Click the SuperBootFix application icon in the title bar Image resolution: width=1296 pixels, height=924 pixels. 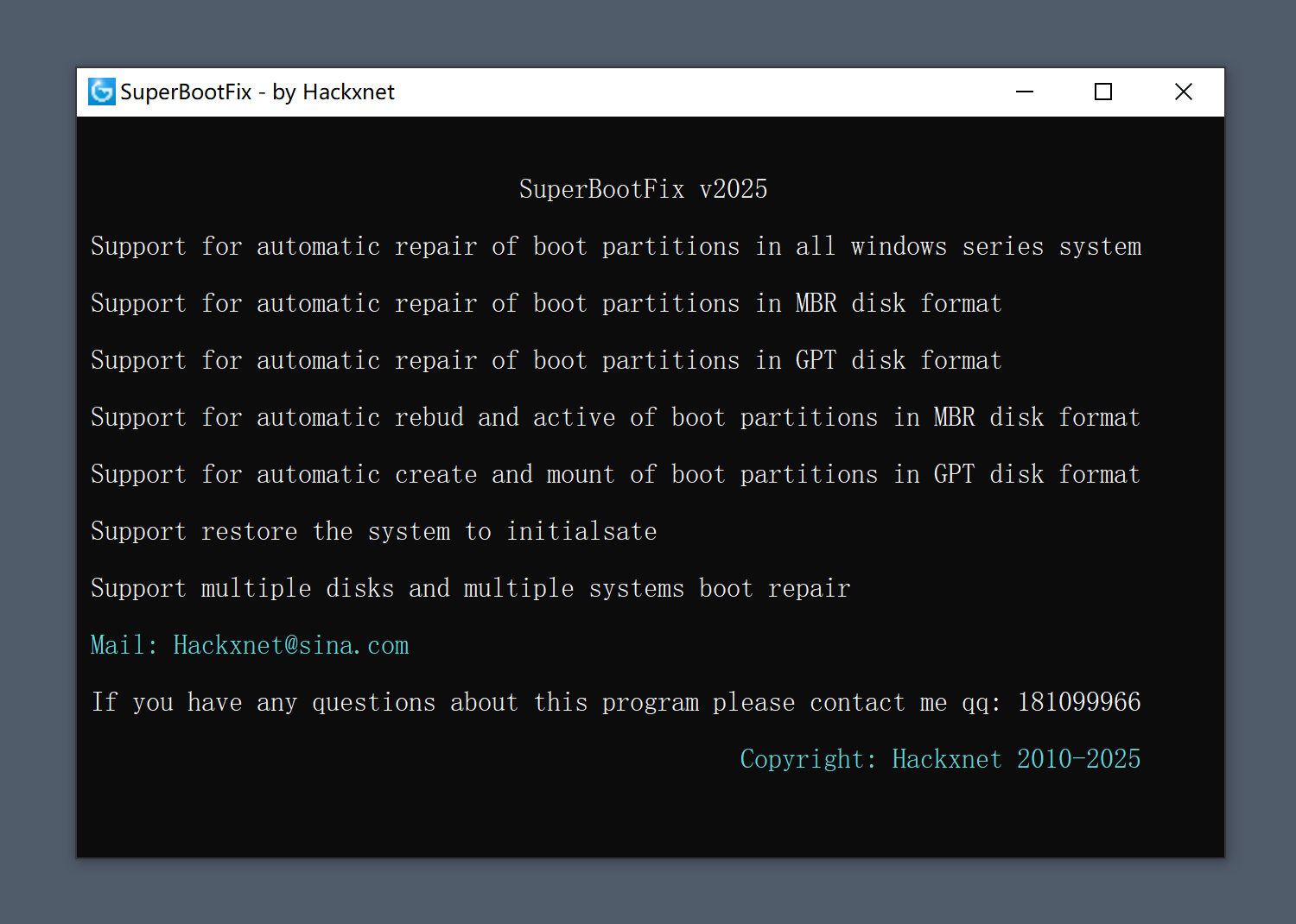point(101,92)
